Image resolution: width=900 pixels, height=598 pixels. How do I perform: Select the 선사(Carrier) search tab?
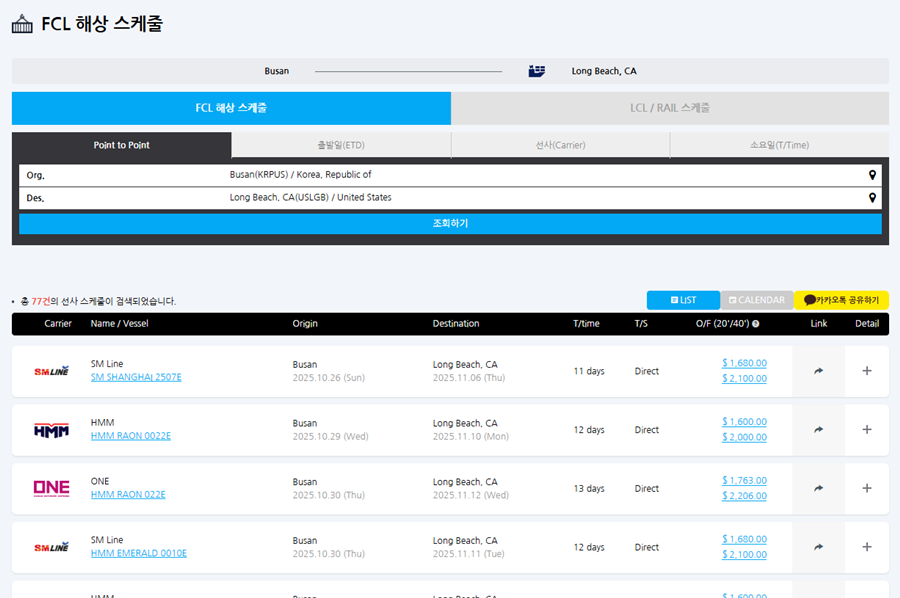click(x=560, y=145)
